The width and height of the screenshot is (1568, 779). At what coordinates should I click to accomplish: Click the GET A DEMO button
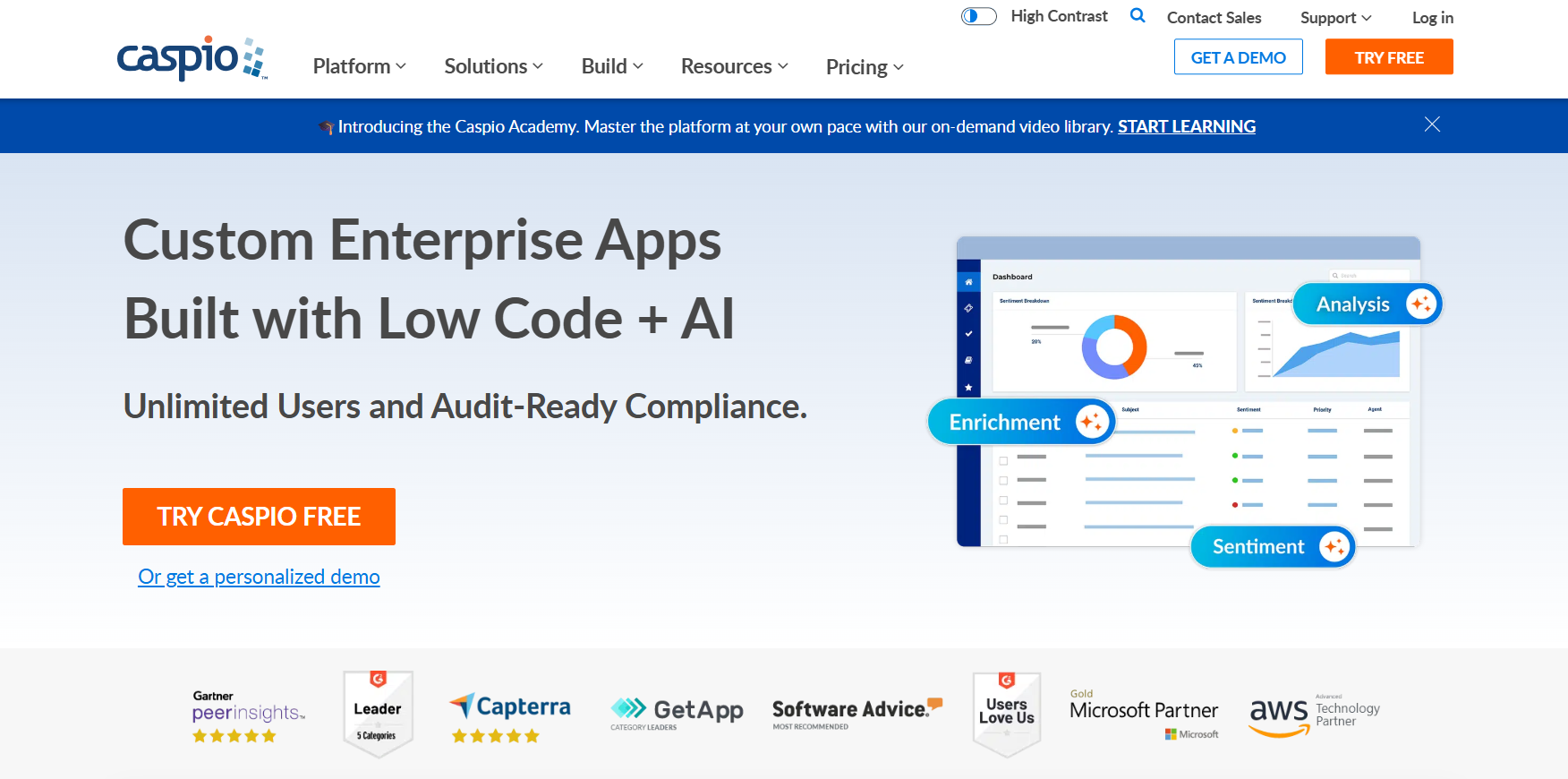1239,57
